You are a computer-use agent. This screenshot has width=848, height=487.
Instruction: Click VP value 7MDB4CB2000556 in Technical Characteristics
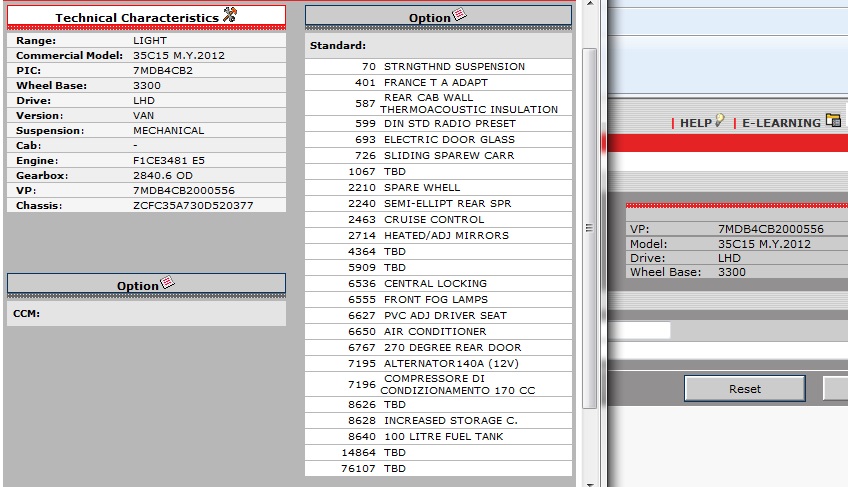tap(184, 190)
